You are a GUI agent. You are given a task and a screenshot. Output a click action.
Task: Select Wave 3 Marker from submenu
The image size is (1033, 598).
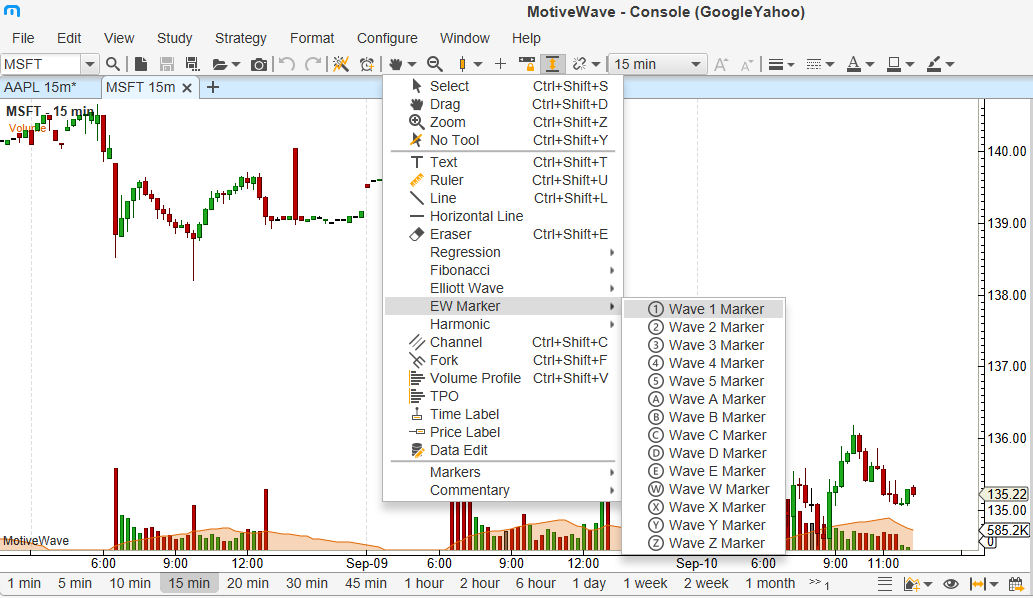coord(716,345)
